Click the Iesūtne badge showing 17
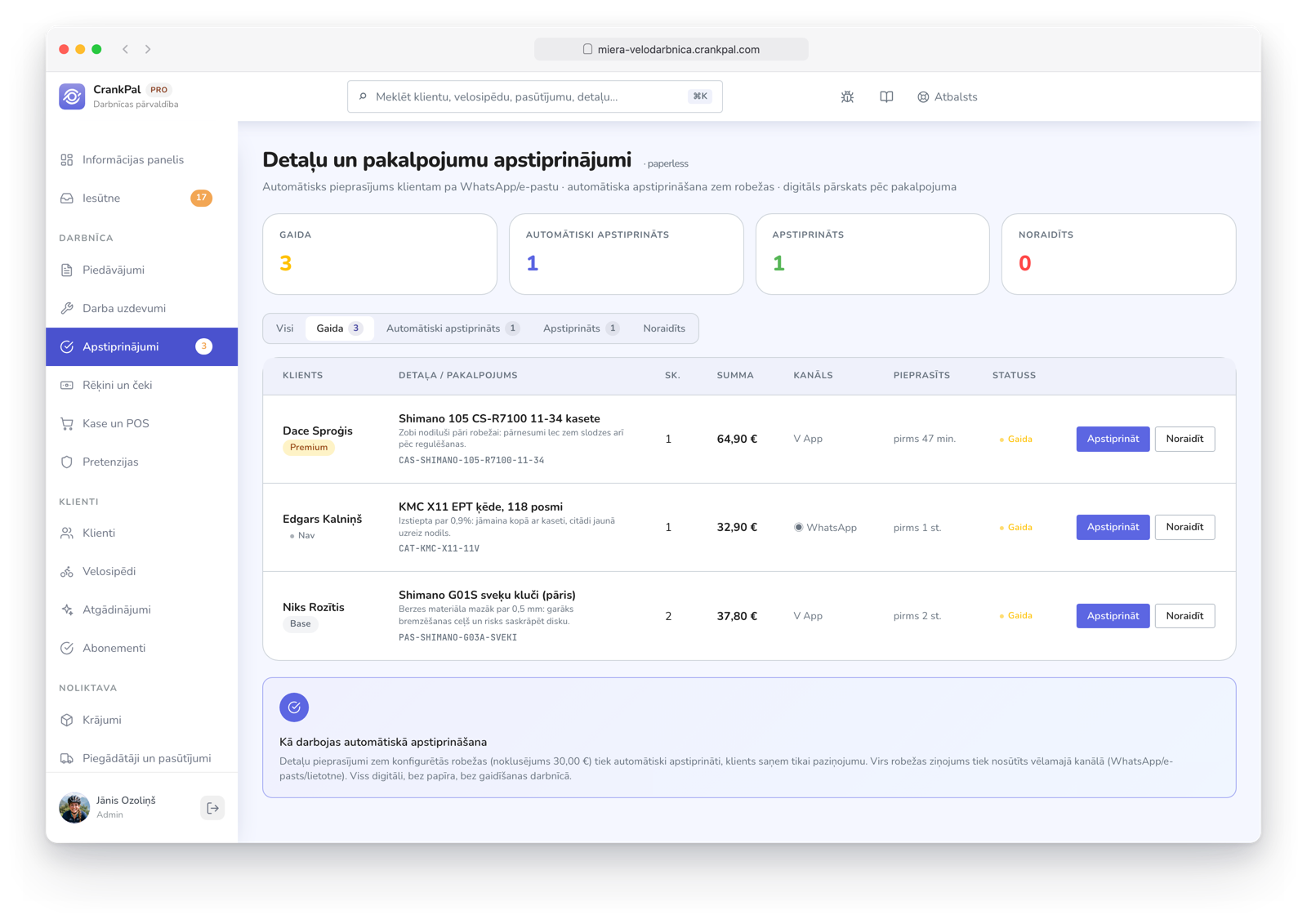1307x924 pixels. tap(201, 198)
